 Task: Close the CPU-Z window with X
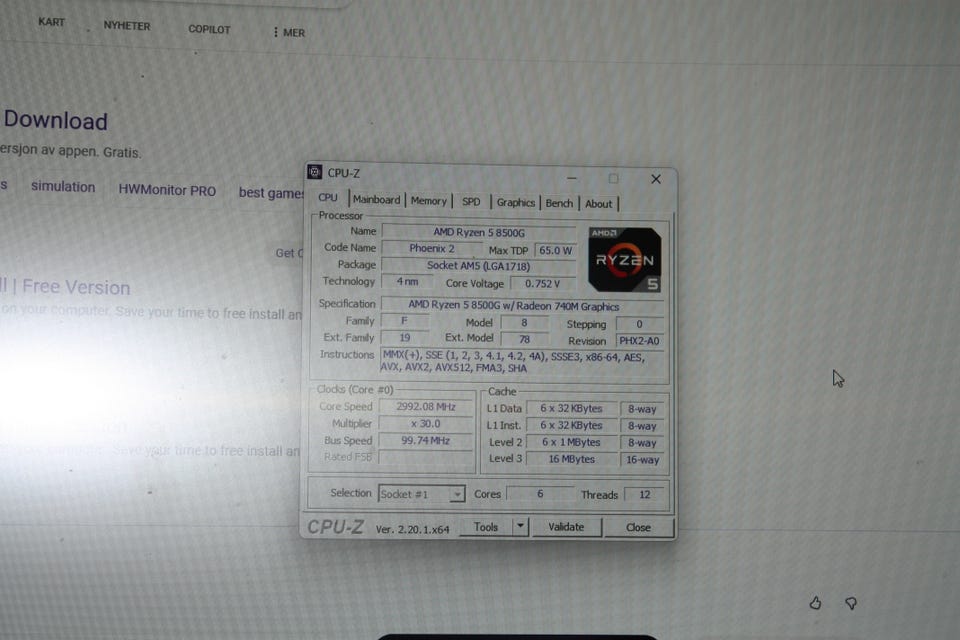tap(656, 179)
